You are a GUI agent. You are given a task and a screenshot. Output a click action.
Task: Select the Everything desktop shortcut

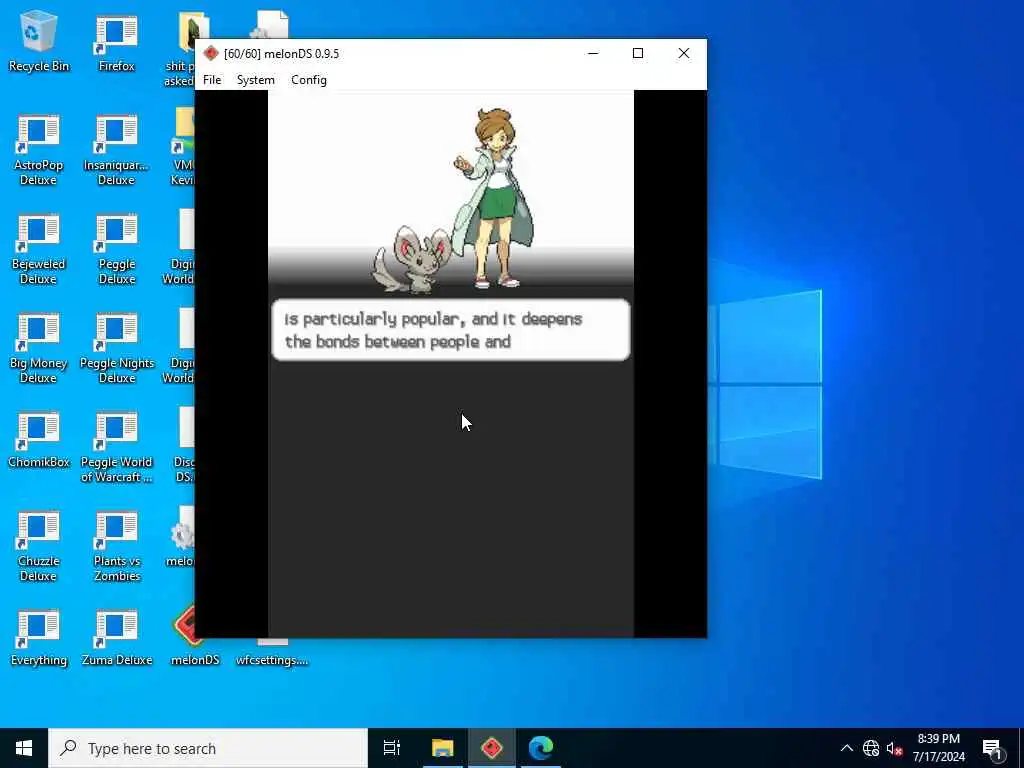point(39,637)
